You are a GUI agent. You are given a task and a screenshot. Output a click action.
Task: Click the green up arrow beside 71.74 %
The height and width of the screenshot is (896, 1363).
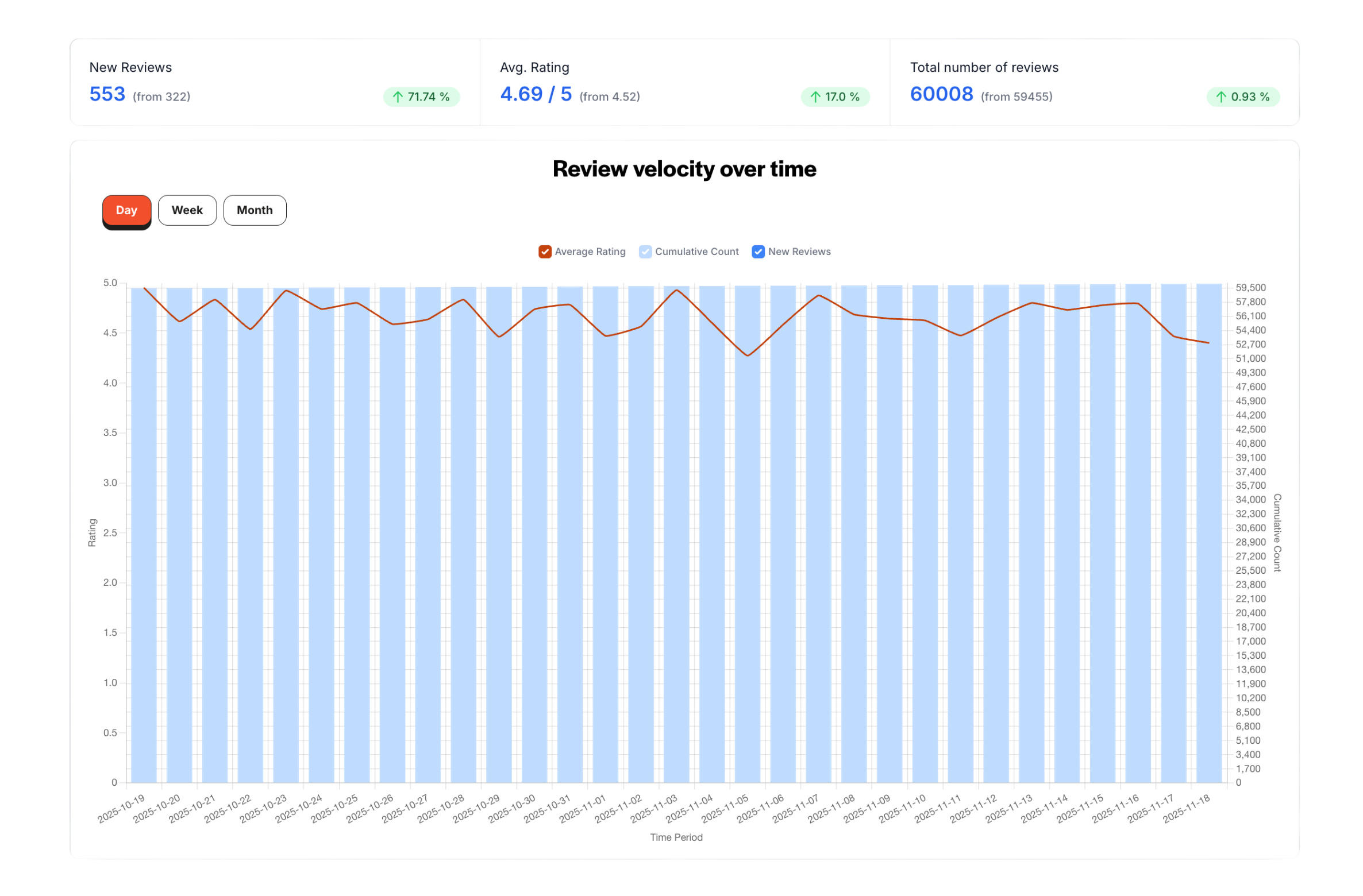(x=398, y=97)
